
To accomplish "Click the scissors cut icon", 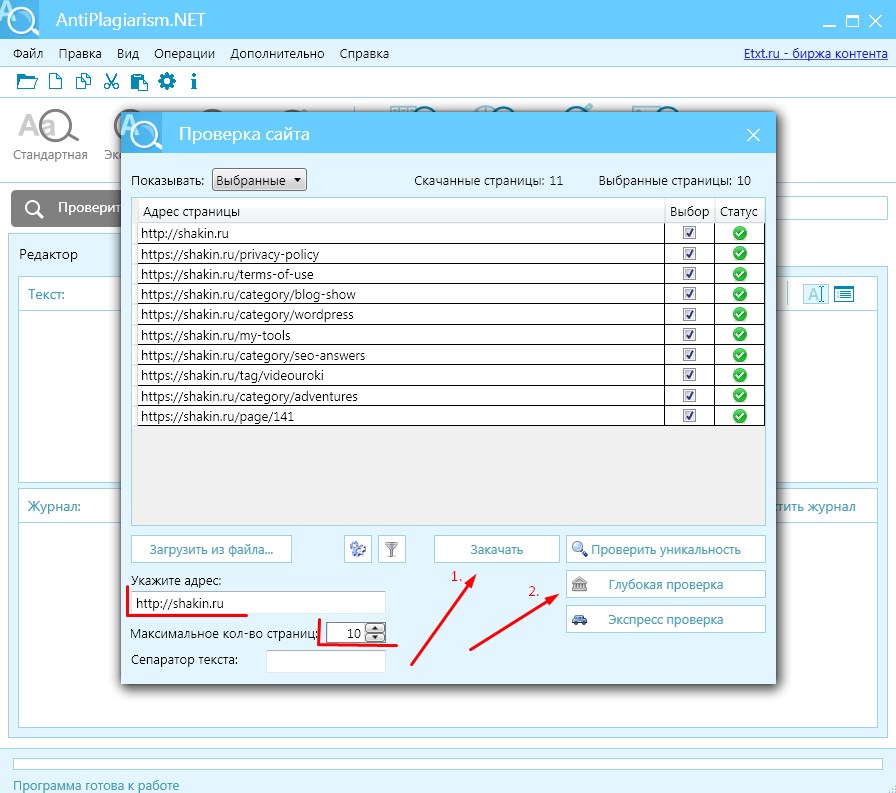I will click(111, 82).
